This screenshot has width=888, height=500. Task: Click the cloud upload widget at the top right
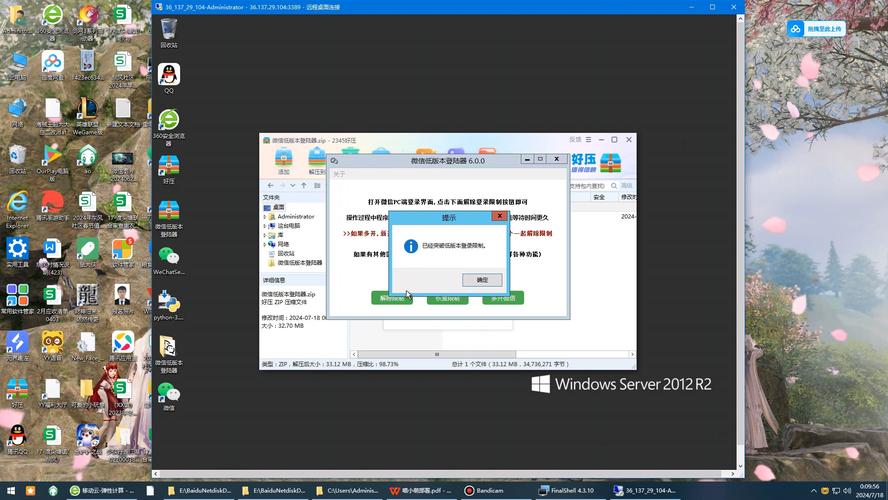(816, 28)
